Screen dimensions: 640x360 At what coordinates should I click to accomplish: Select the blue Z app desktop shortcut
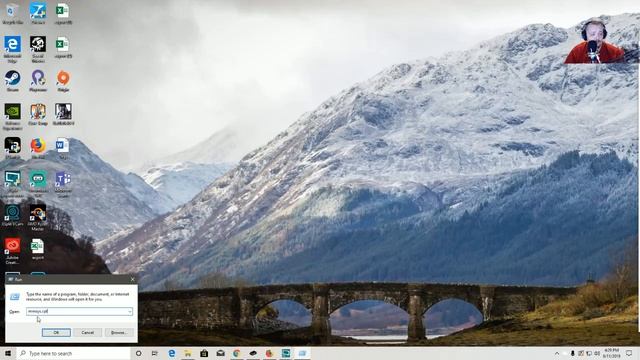[38, 13]
